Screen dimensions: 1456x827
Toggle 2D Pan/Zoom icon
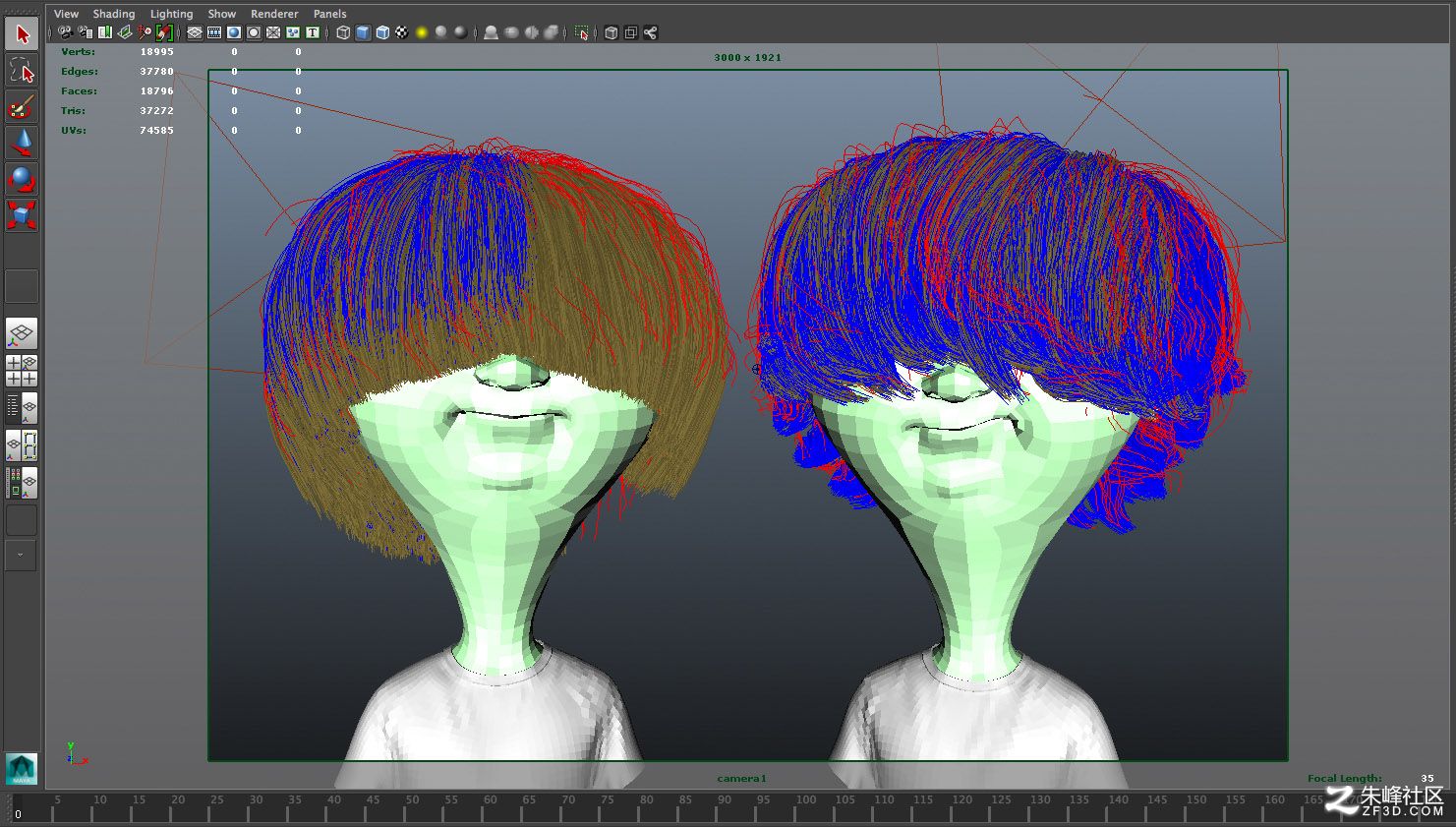(145, 32)
